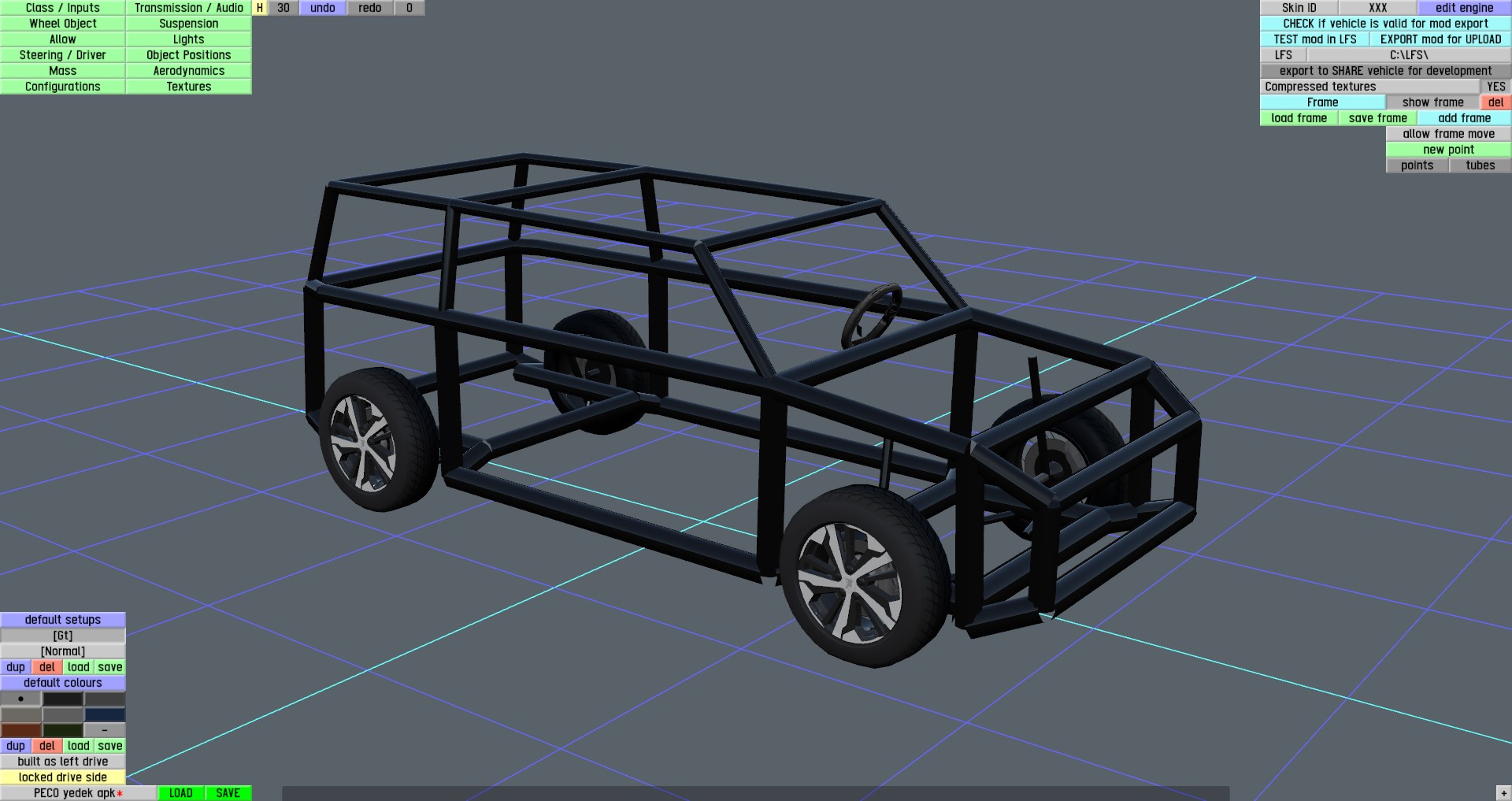Redo the last undone edit

[x=370, y=8]
